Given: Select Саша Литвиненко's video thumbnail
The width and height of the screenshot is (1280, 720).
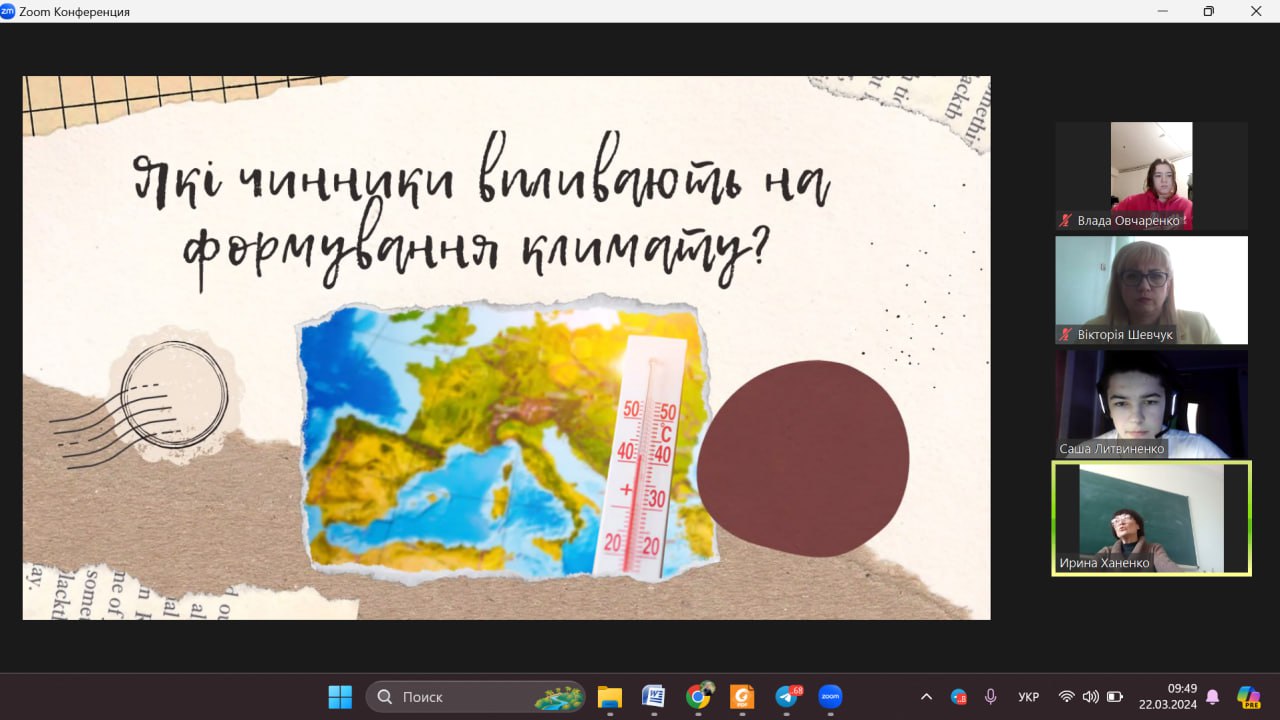Looking at the screenshot, I should (1151, 404).
